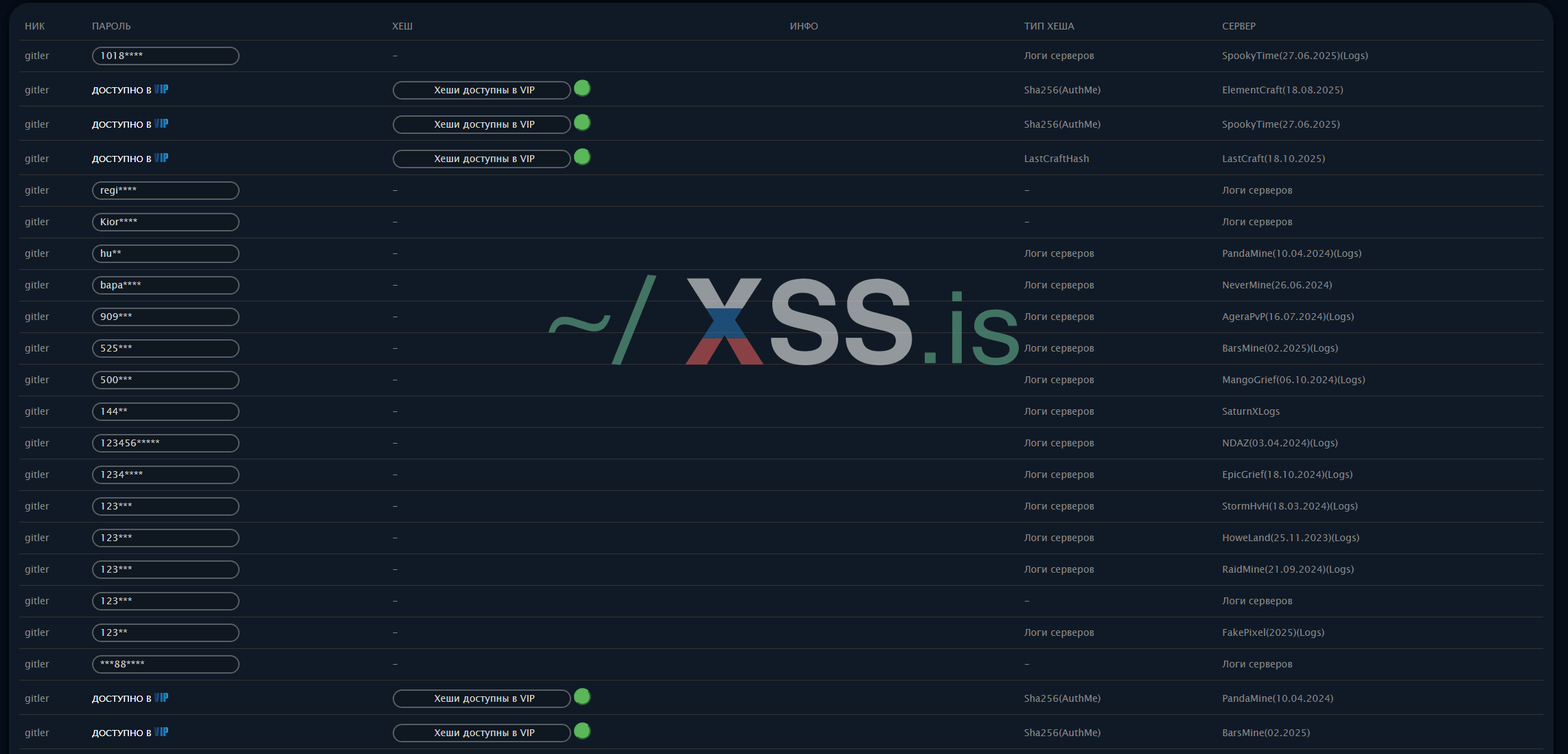Click the password field showing regi****
1568x754 pixels.
165,190
